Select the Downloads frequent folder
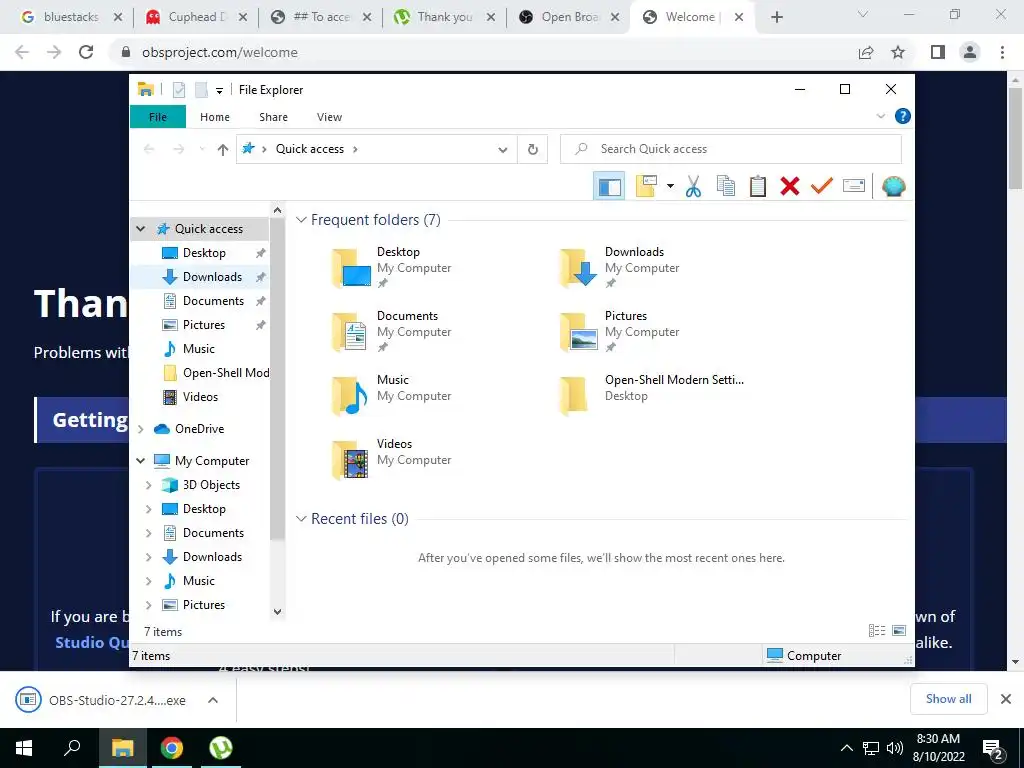1024x768 pixels. pyautogui.click(x=620, y=267)
